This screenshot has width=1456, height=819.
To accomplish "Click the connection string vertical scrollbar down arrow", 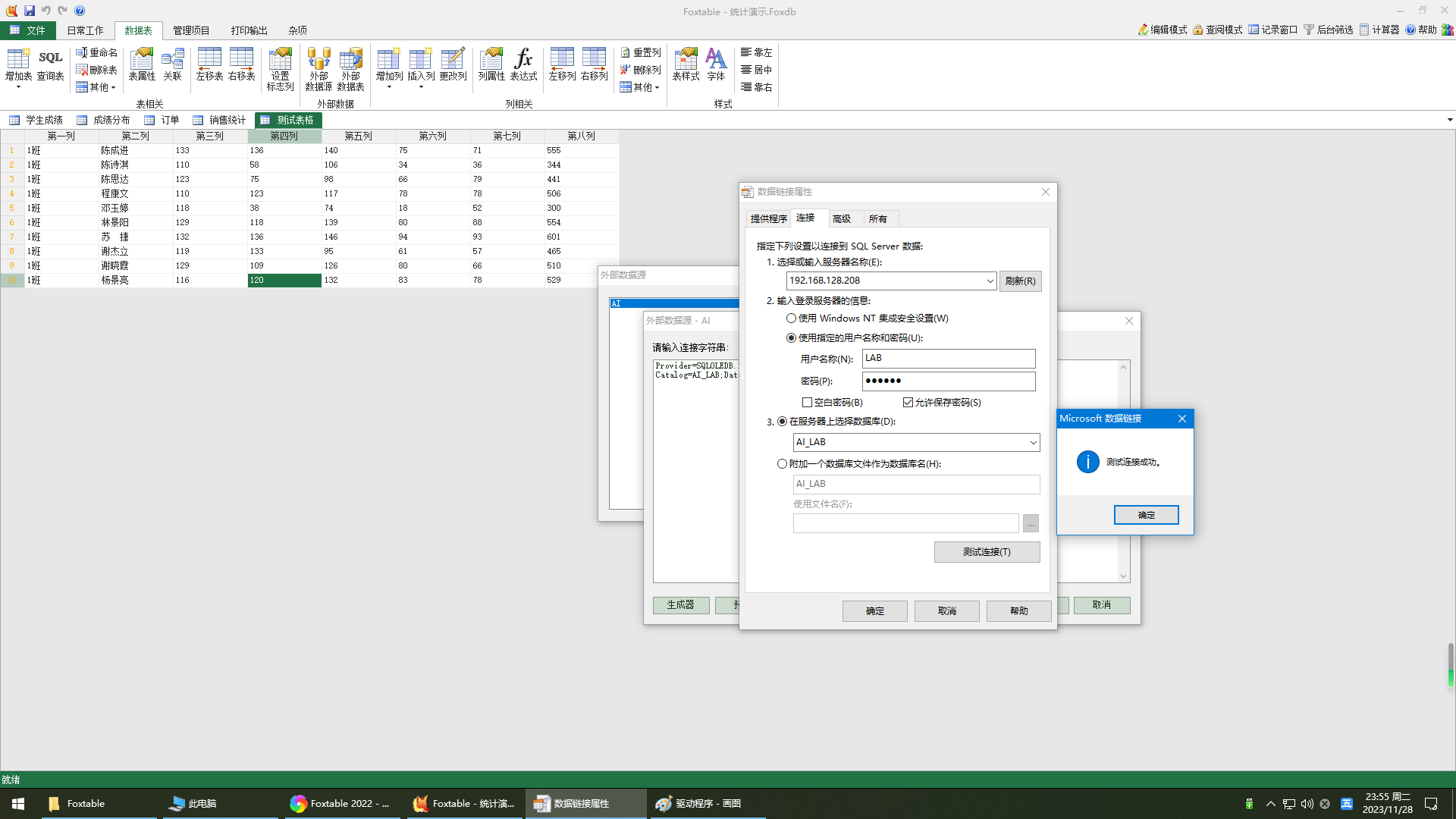I will tap(1124, 576).
